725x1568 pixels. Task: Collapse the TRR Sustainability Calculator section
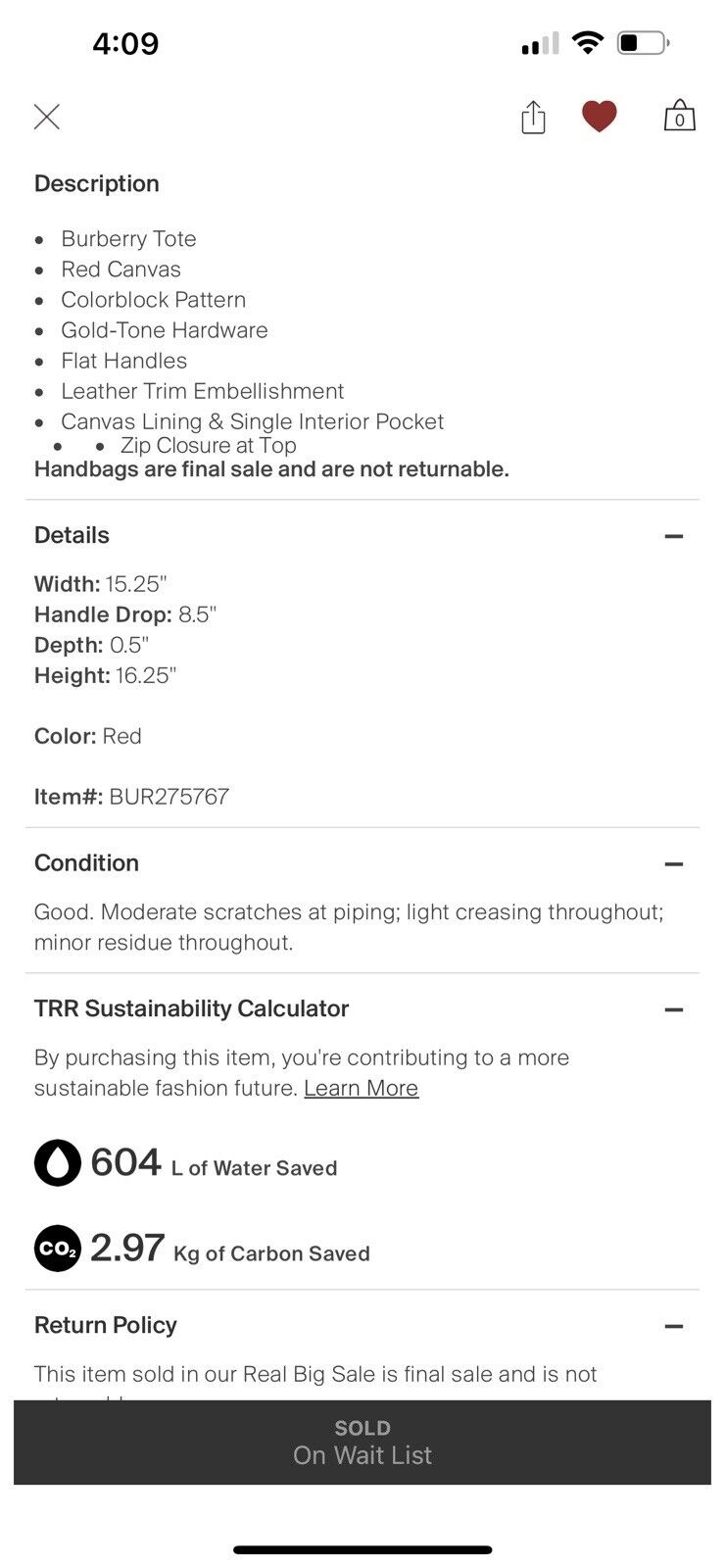click(x=673, y=1009)
